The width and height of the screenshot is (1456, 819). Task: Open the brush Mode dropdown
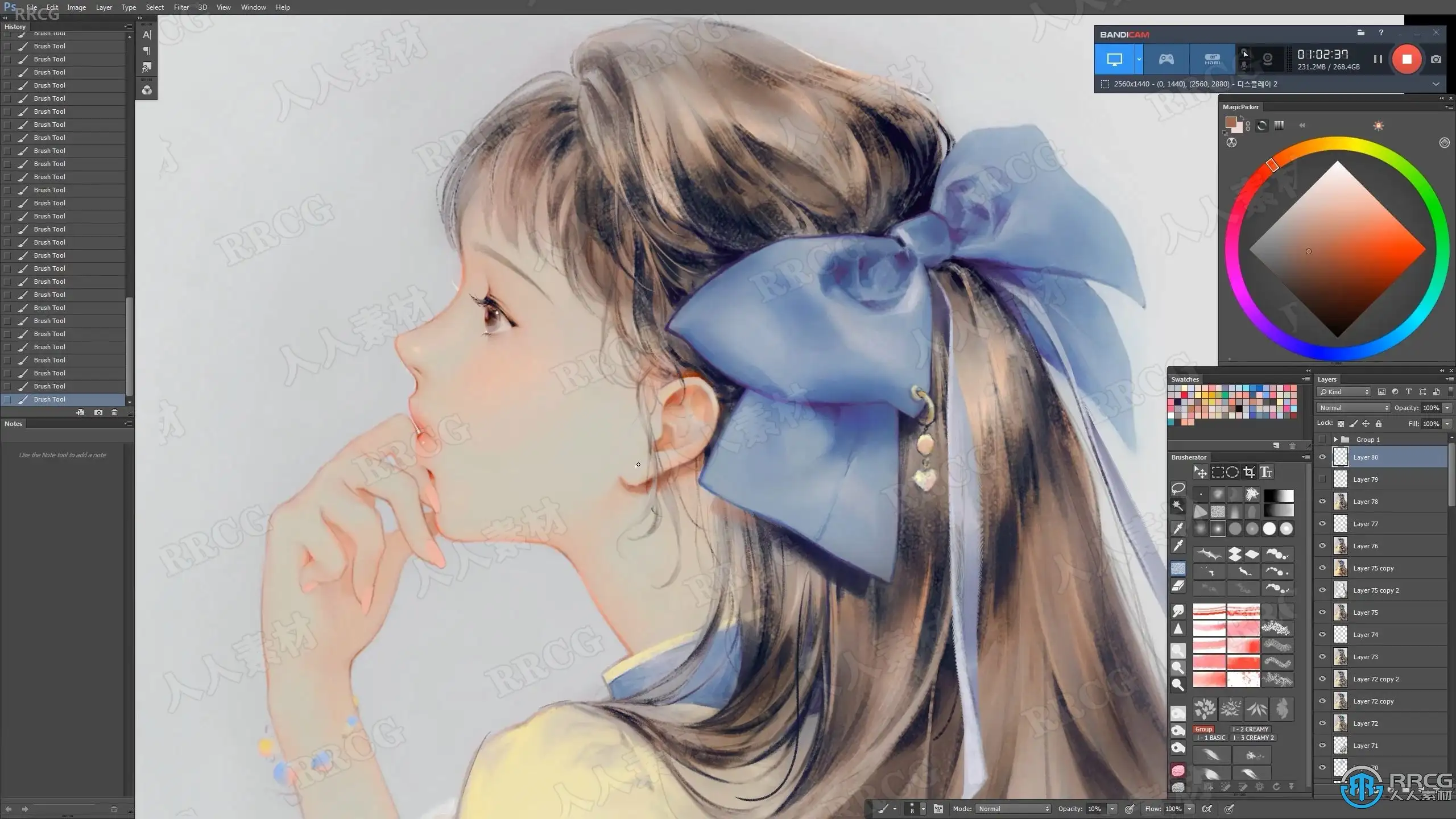(1014, 809)
